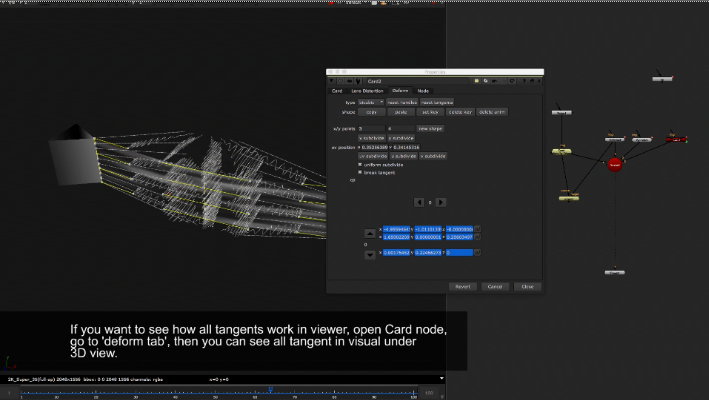
Task: Click the playhead marker on timeline
Action: (x=269, y=388)
